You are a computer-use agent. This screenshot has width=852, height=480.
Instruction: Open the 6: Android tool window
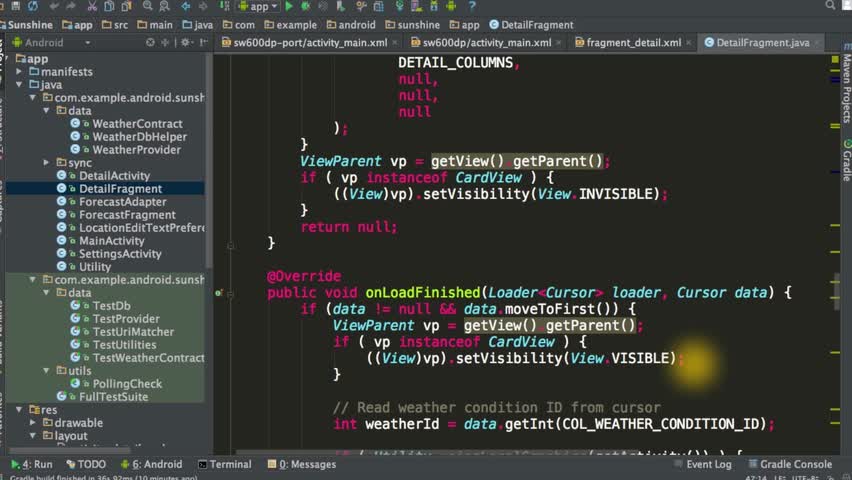click(152, 464)
